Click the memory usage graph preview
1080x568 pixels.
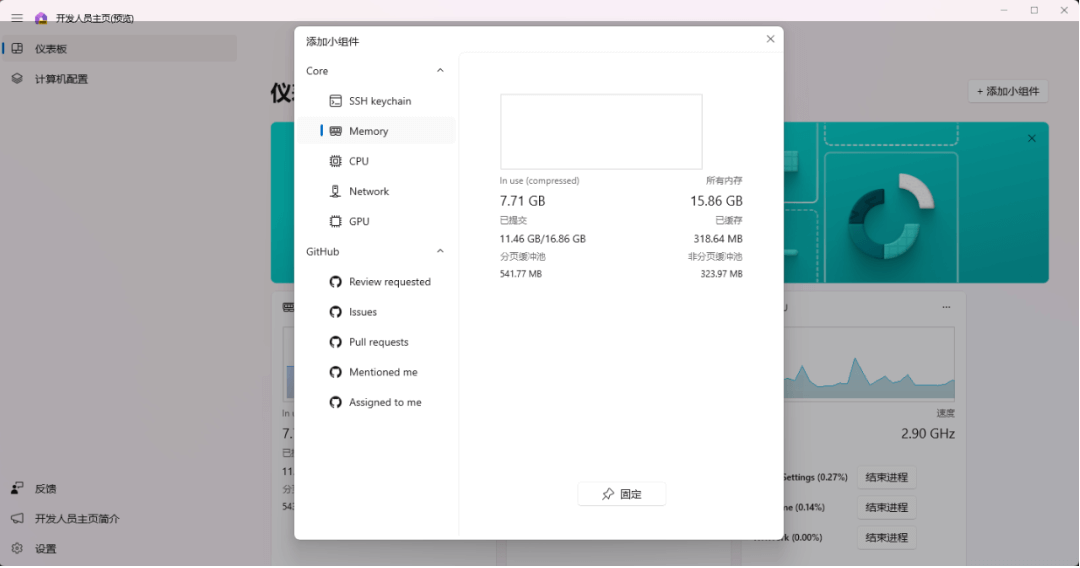[601, 132]
